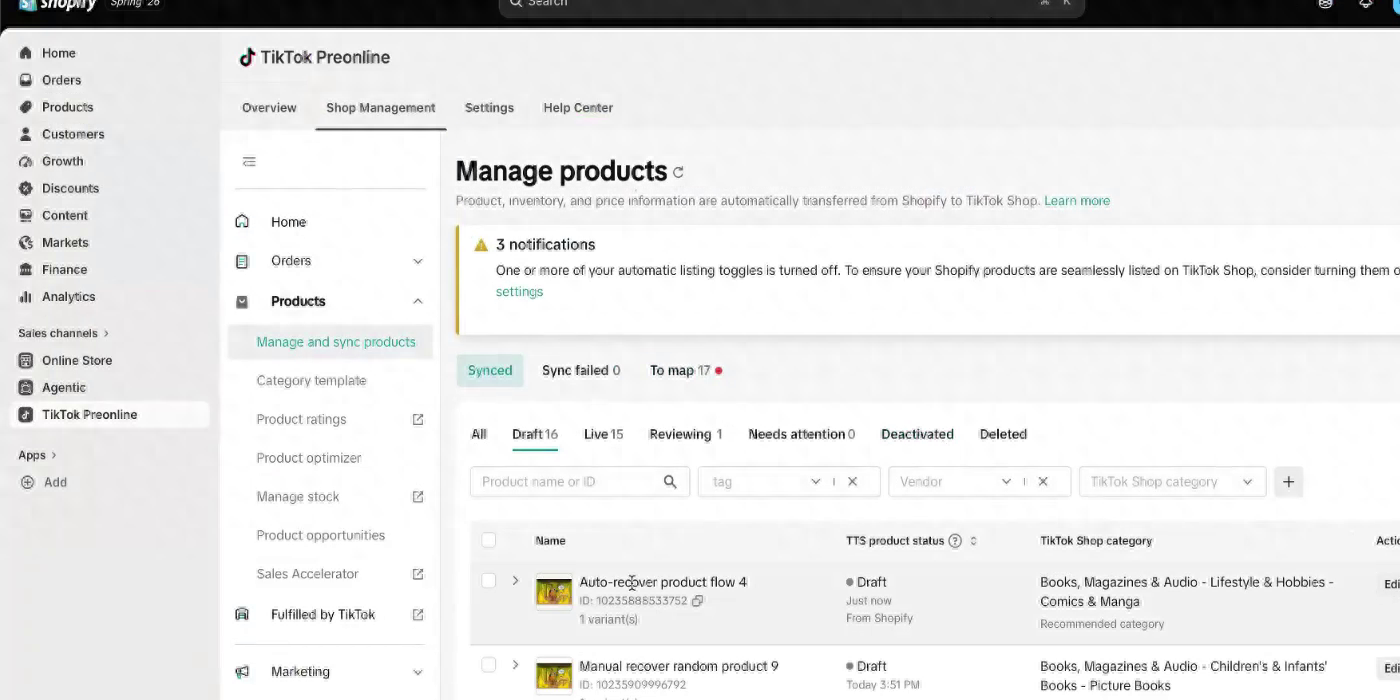Screen dimensions: 1400x700
Task: Open Analytics icon in Shopify sidebar
Action: [26, 297]
